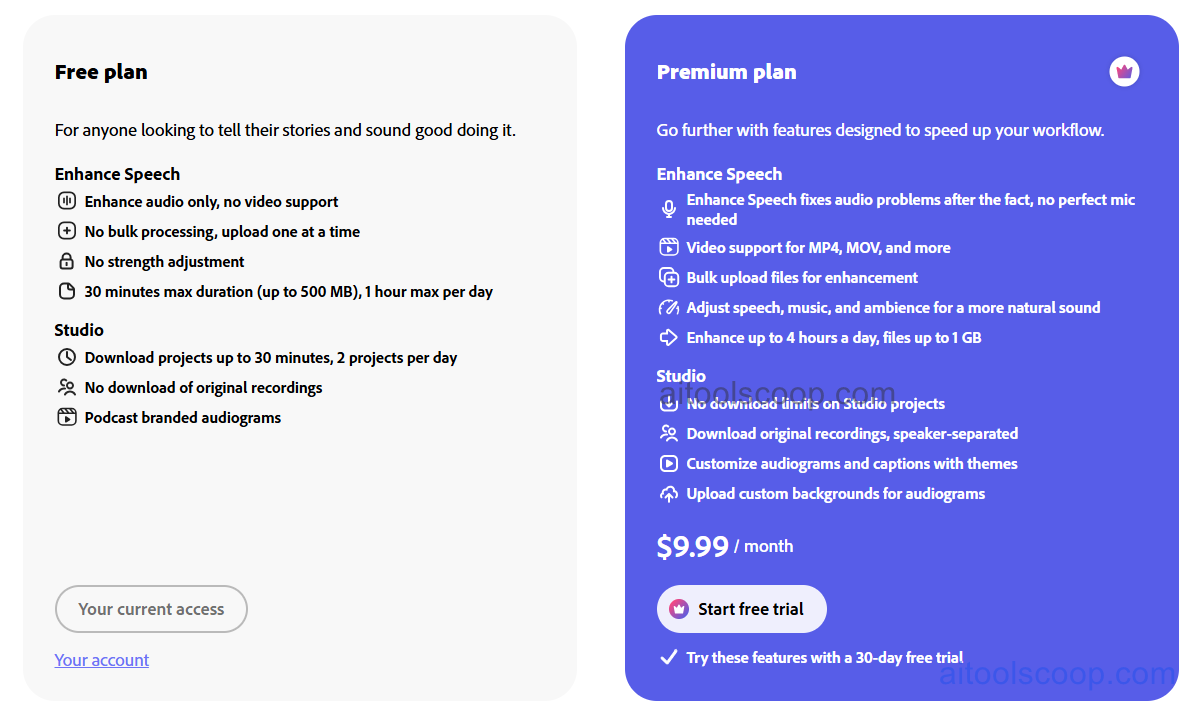The height and width of the screenshot is (711, 1195).
Task: Select the plus icon next to no bulk processing
Action: 66,231
